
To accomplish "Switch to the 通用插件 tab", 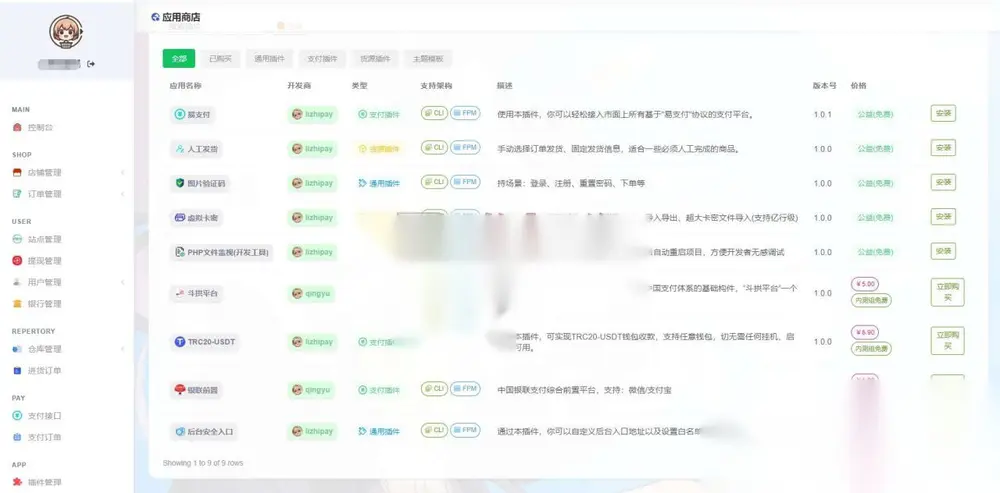I will (x=269, y=59).
